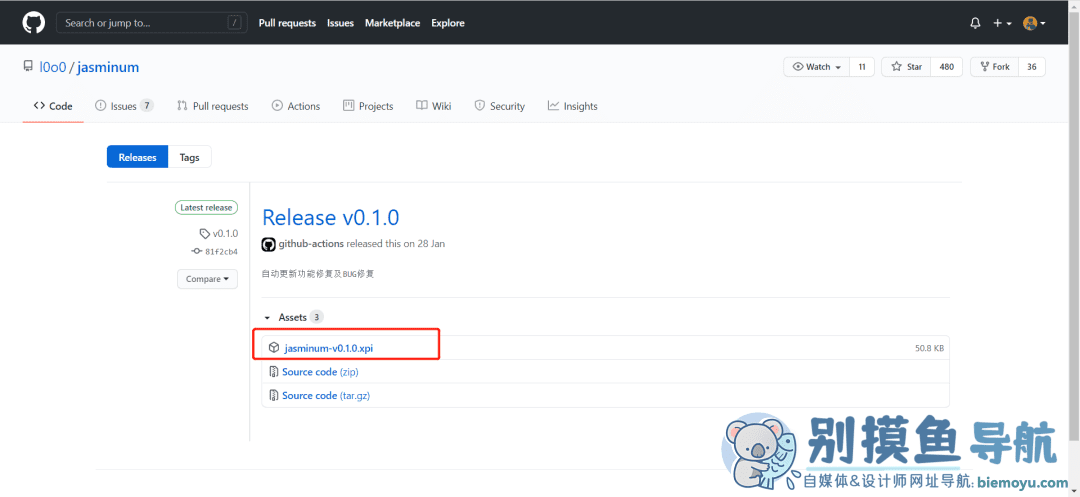Switch to the Tags view

point(189,157)
